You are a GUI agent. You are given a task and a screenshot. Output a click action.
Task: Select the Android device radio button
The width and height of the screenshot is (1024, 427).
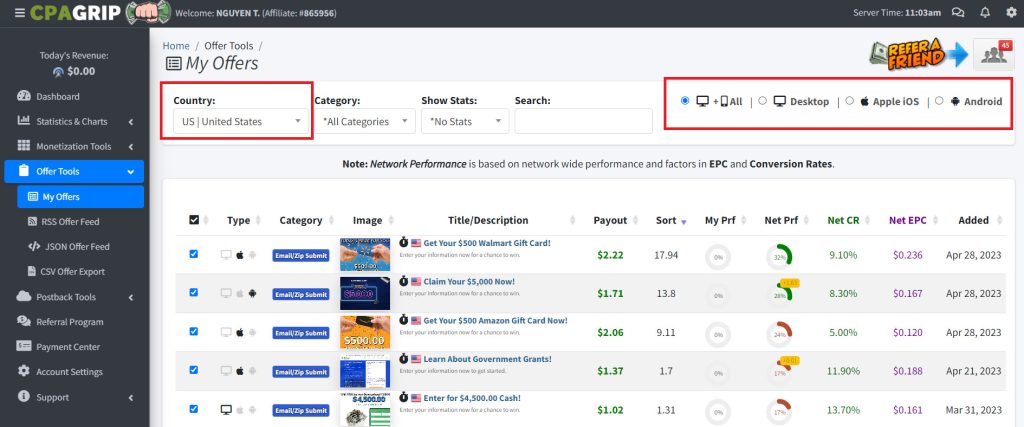939,101
